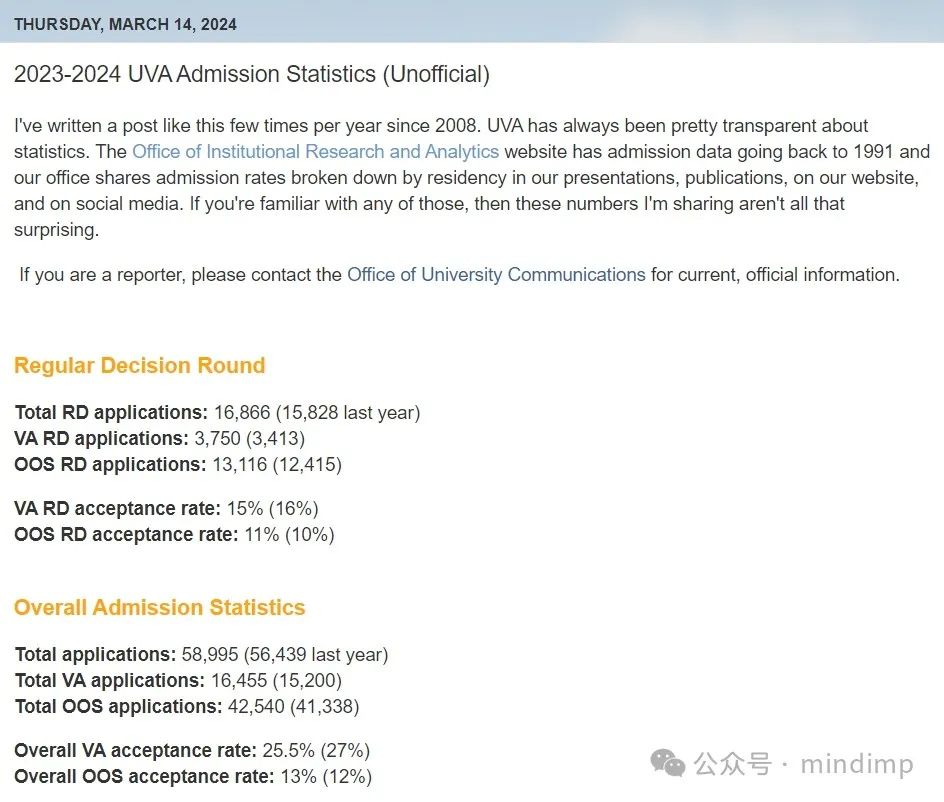Click the Overall Admission Statistics heading
Image resolution: width=944 pixels, height=802 pixels.
click(x=160, y=608)
